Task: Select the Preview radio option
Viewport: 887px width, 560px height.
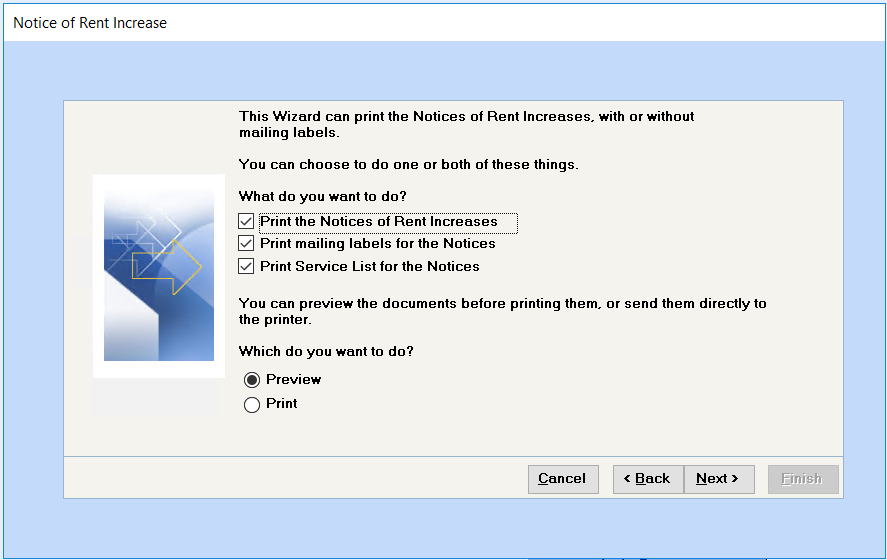Action: 252,380
